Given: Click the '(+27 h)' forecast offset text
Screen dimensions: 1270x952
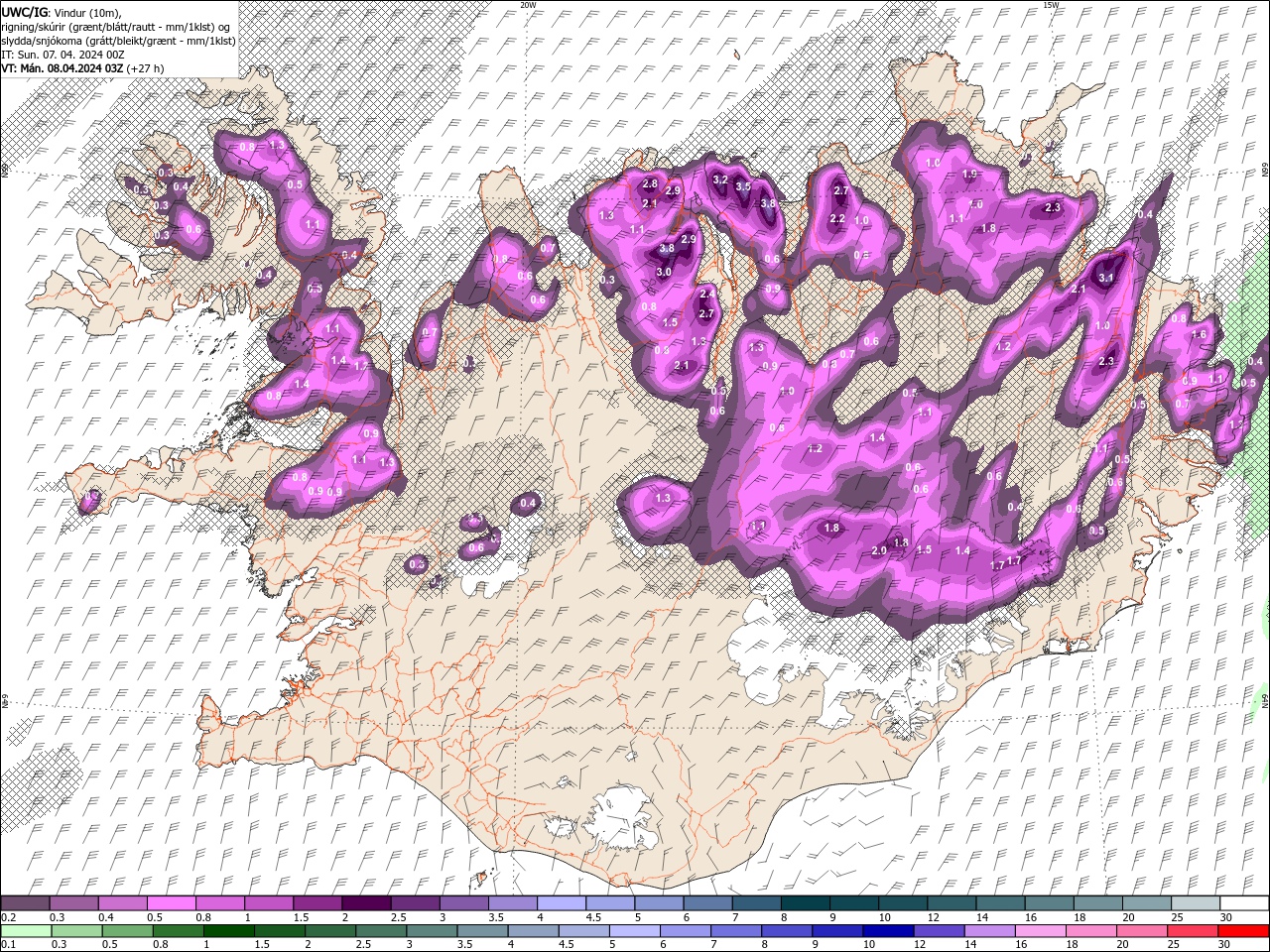Looking at the screenshot, I should 145,68.
